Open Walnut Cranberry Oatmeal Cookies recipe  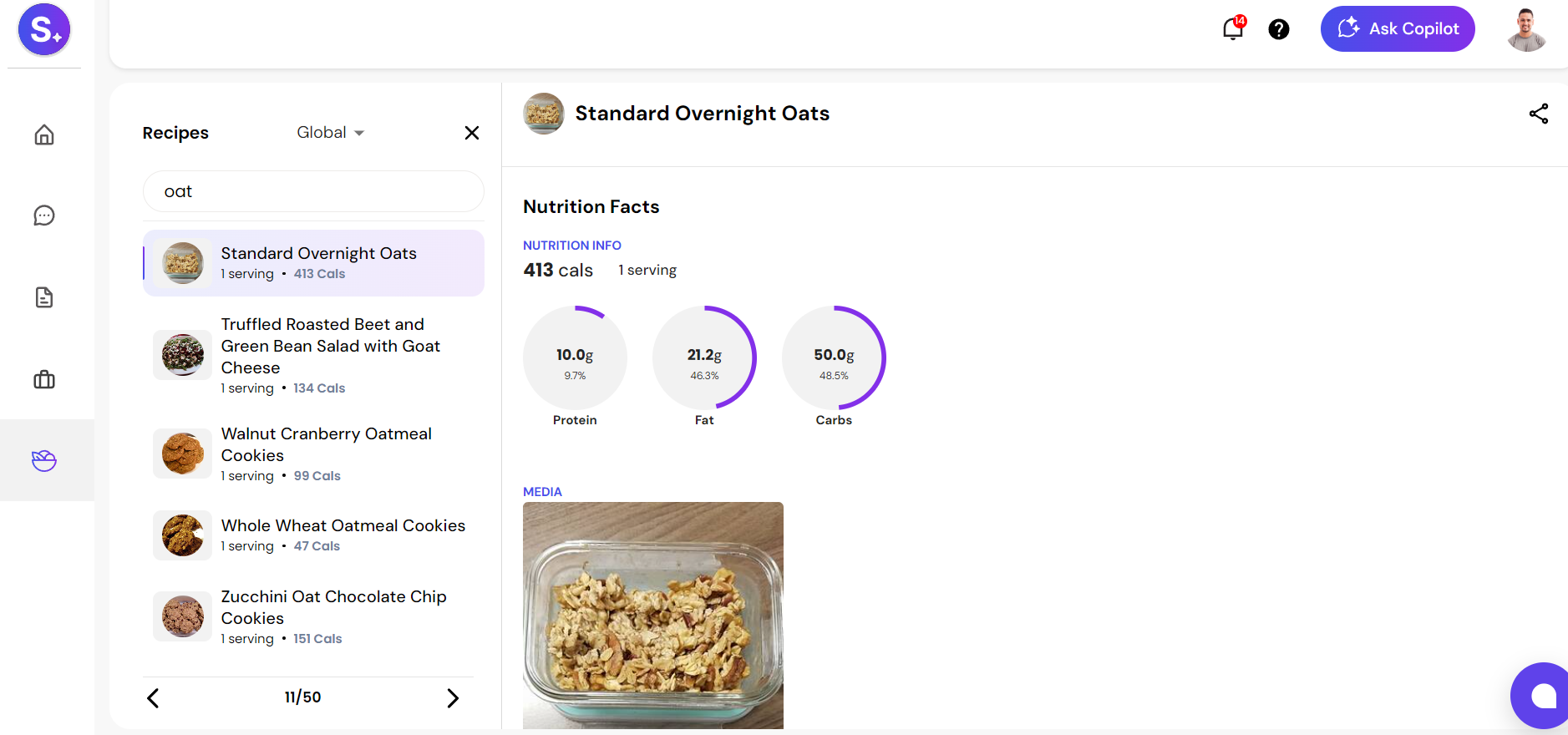(x=313, y=454)
